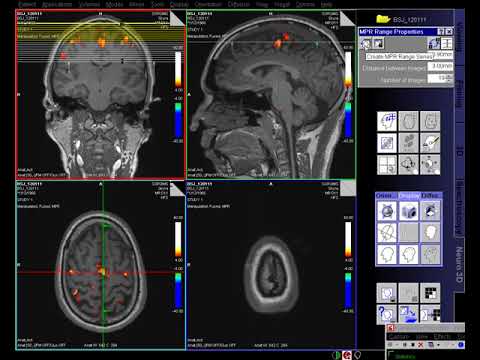Image resolution: width=480 pixels, height=360 pixels.
Task: Click the globe with axes orientation icon
Action: coord(387,211)
